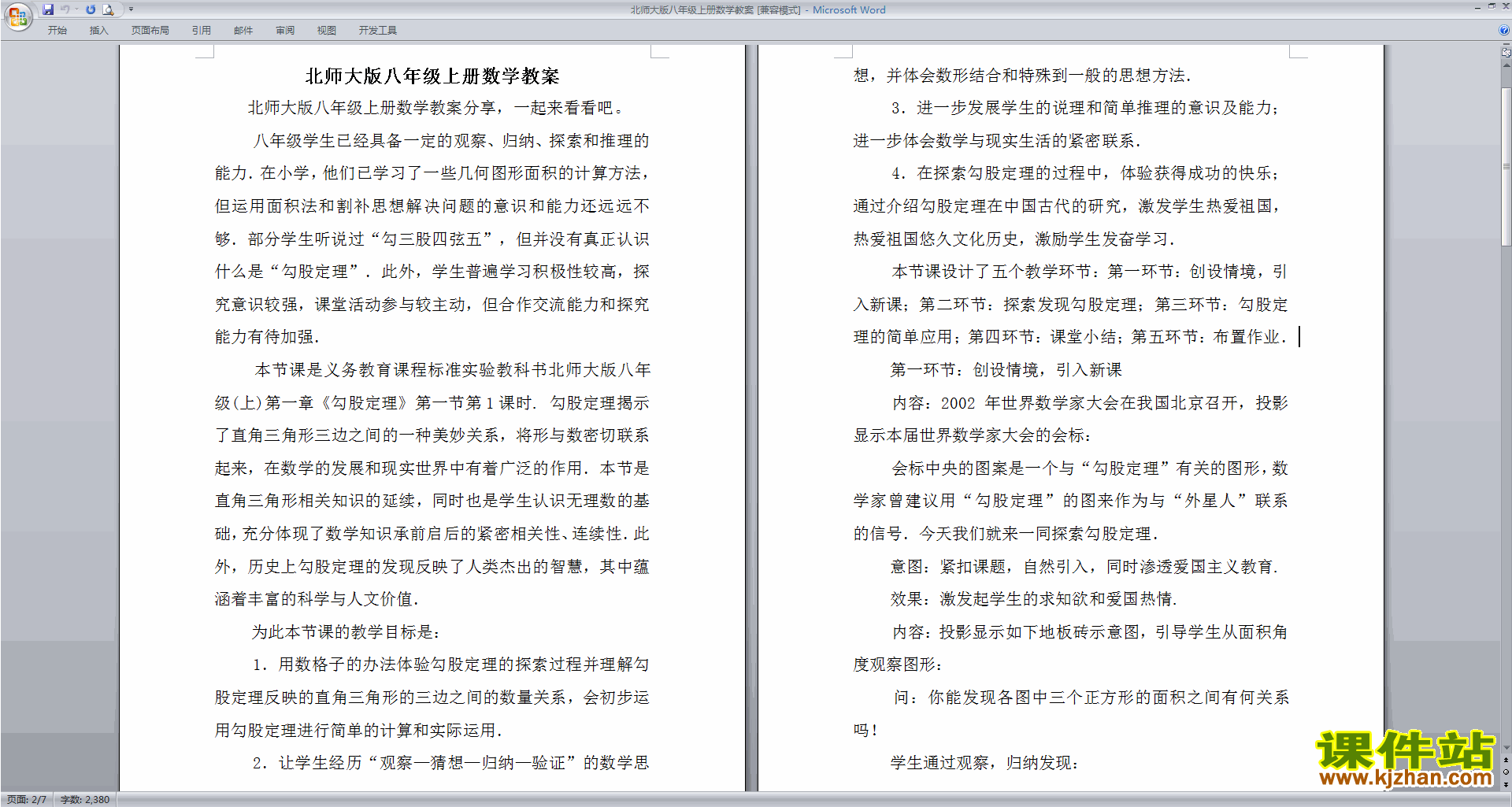Undo the last action

coord(65,9)
